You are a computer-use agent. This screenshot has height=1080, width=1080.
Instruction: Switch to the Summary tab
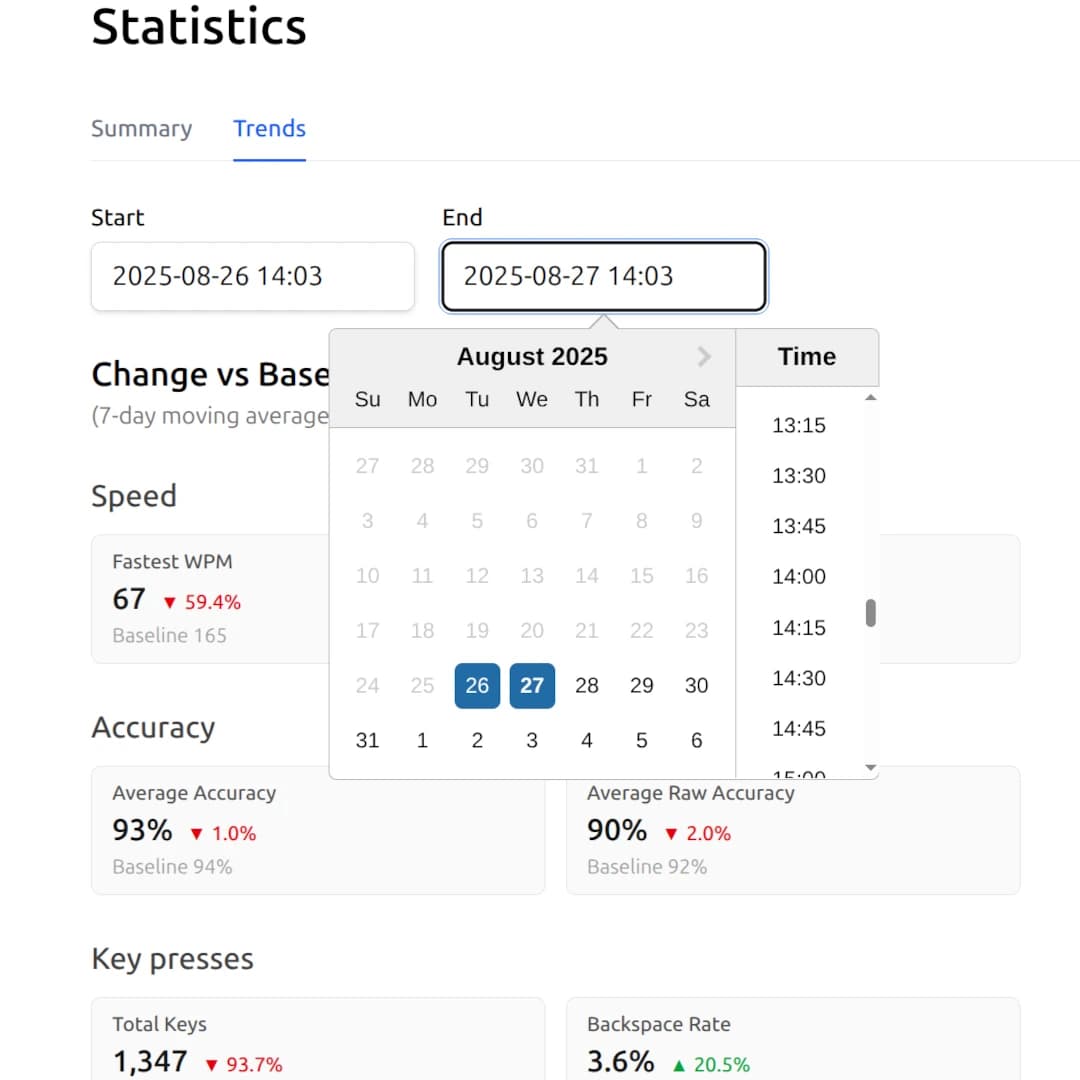point(141,129)
